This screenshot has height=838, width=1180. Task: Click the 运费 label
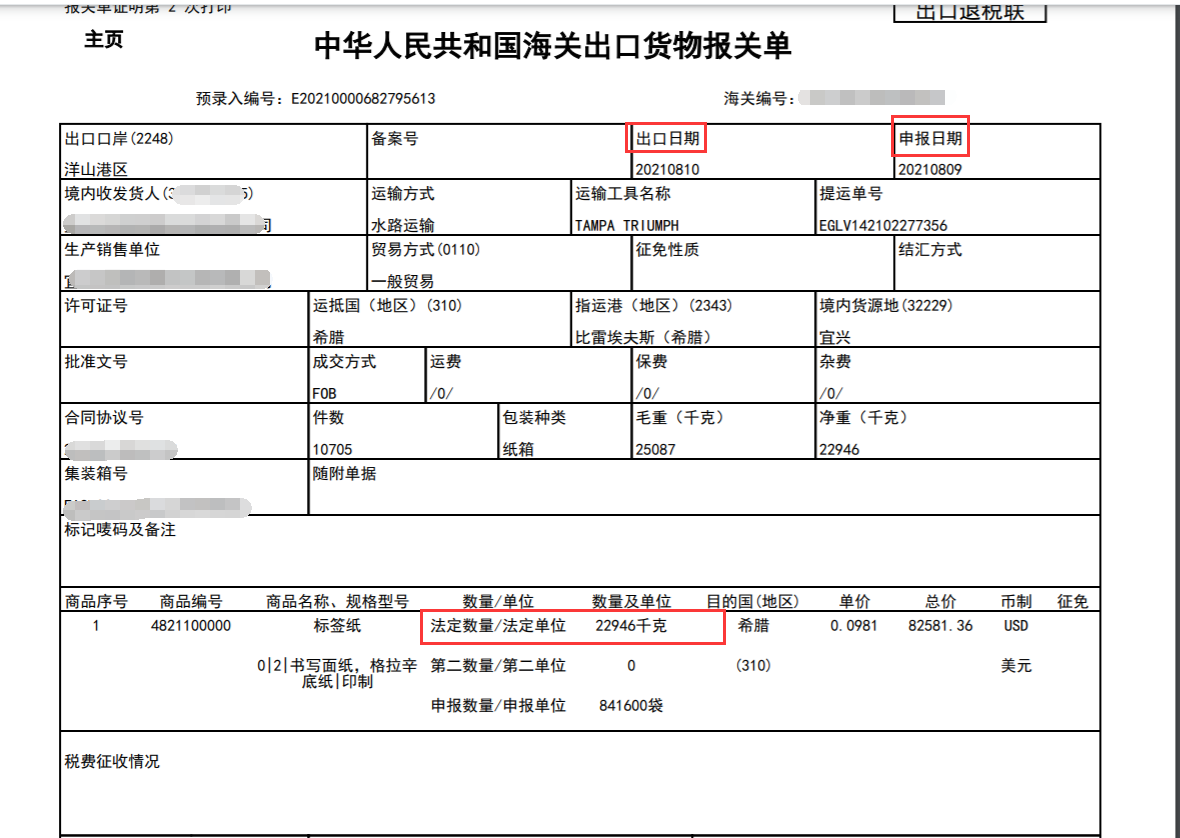pyautogui.click(x=445, y=362)
